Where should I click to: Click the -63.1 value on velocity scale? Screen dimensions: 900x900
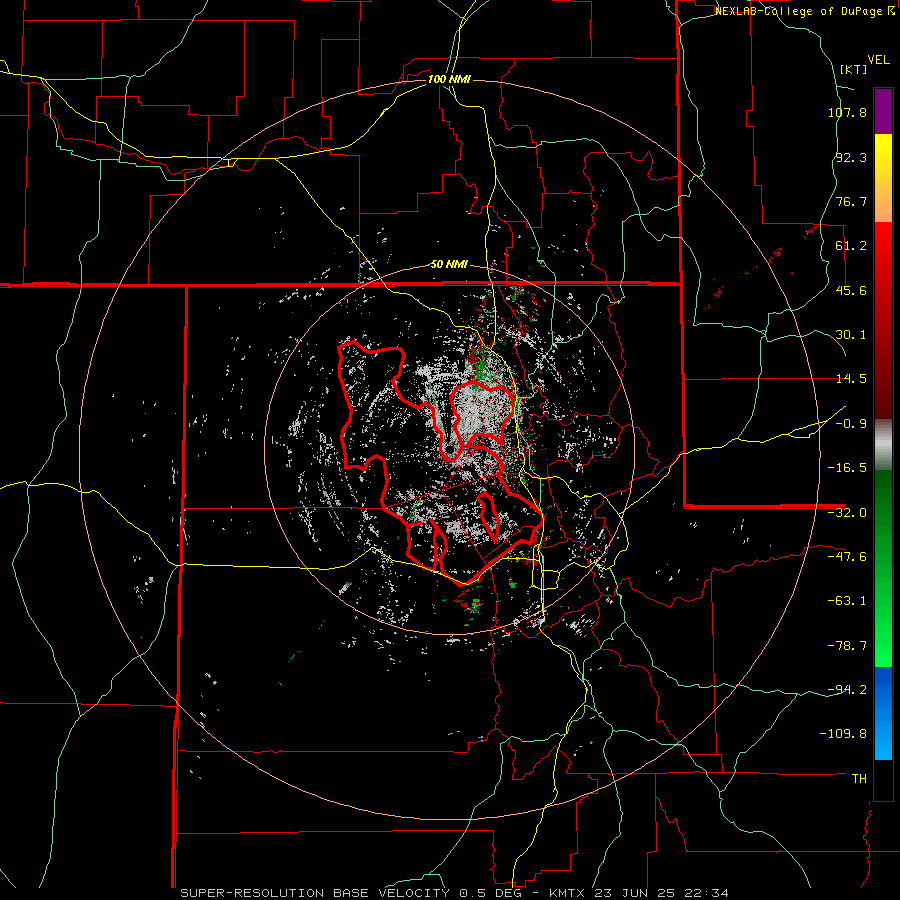click(x=847, y=601)
